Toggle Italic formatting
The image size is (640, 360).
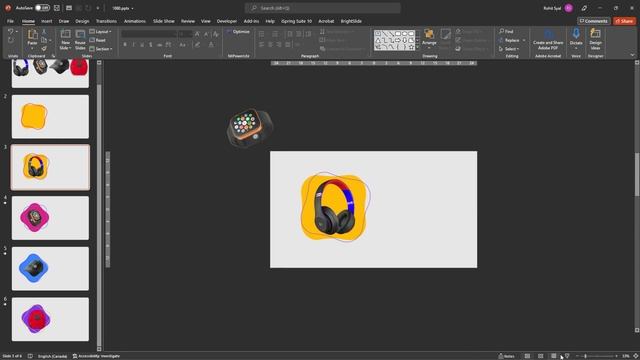133,44
